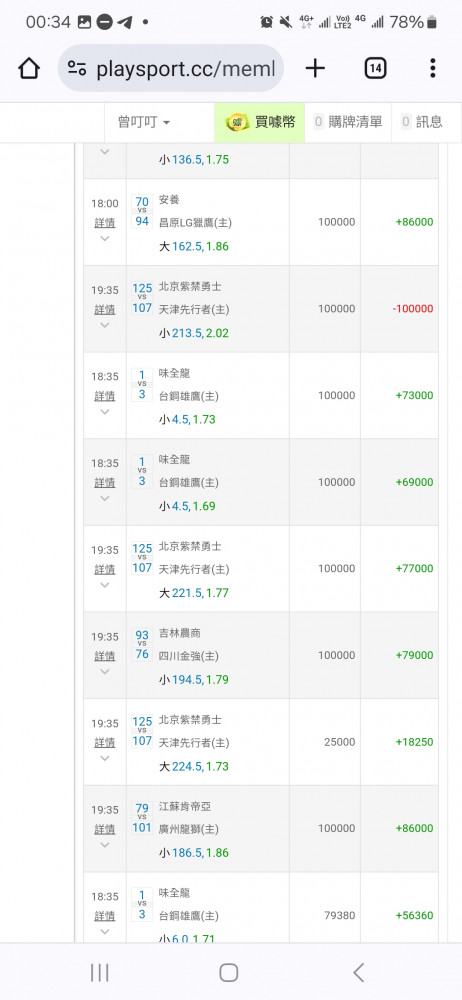Tap the Android back navigation arrow
462x1000 pixels.
pyautogui.click(x=359, y=972)
